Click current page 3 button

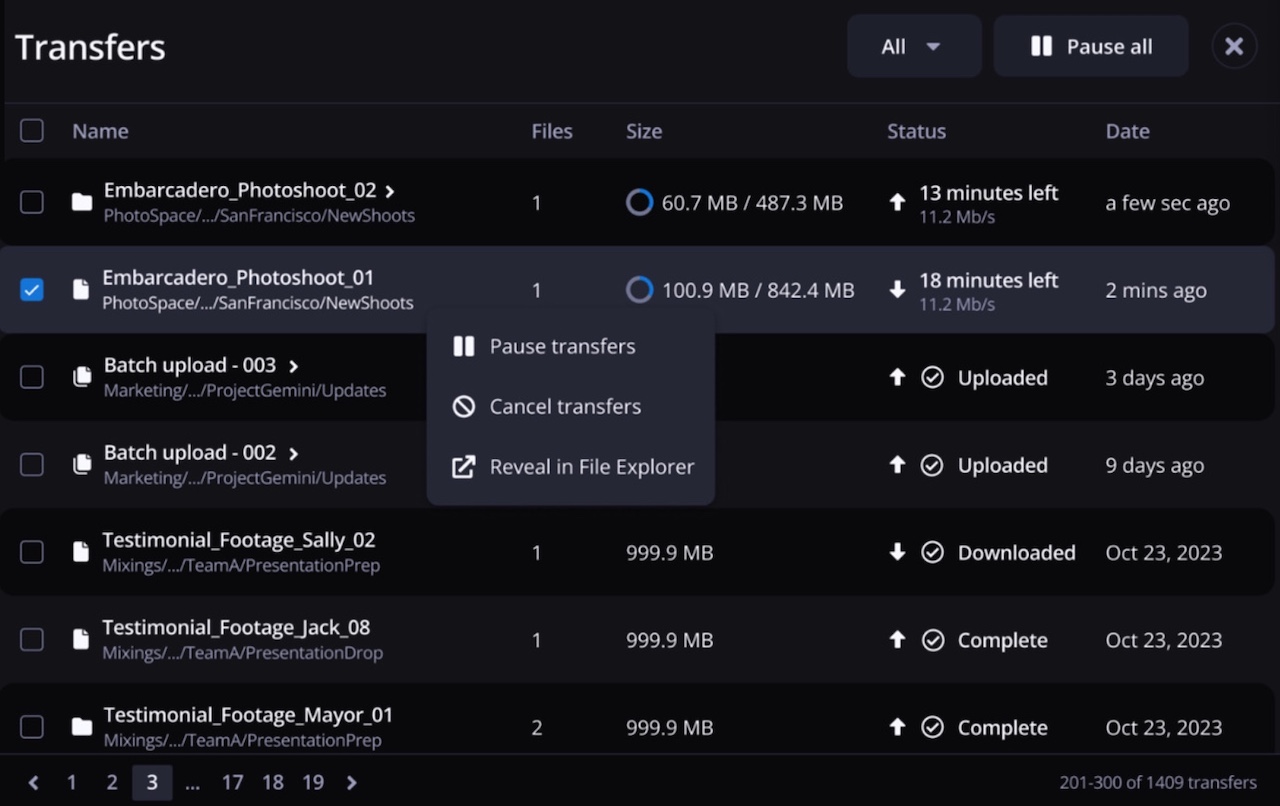point(152,783)
